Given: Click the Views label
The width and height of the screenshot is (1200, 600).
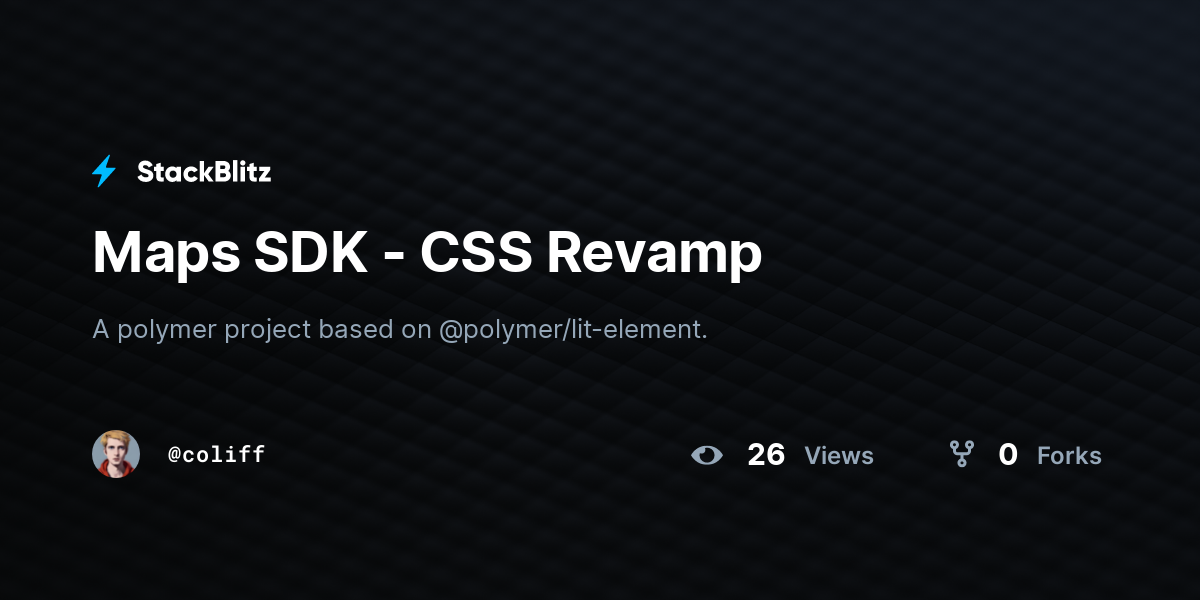Looking at the screenshot, I should click(x=839, y=456).
